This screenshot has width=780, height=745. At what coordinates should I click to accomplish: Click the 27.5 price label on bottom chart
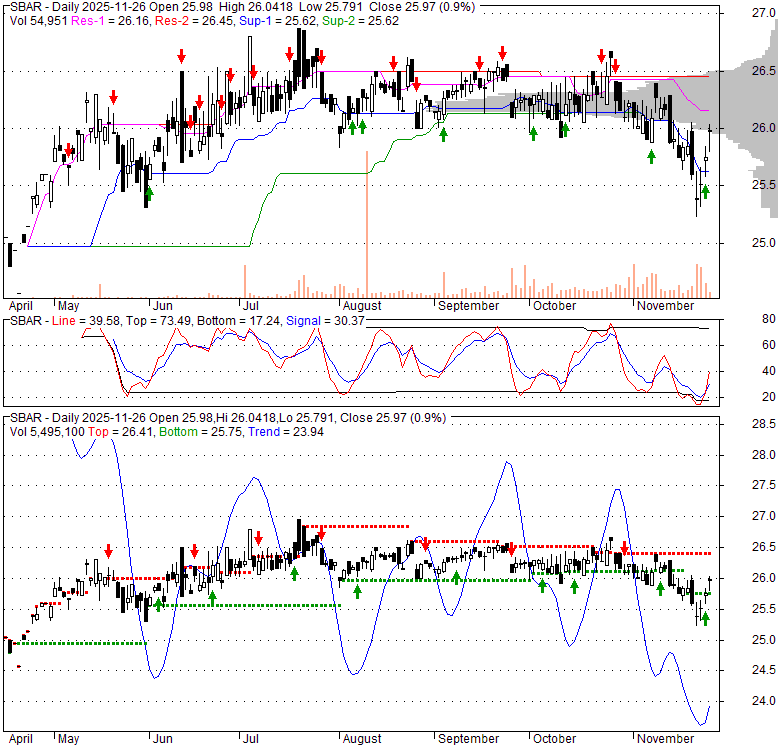coord(764,485)
